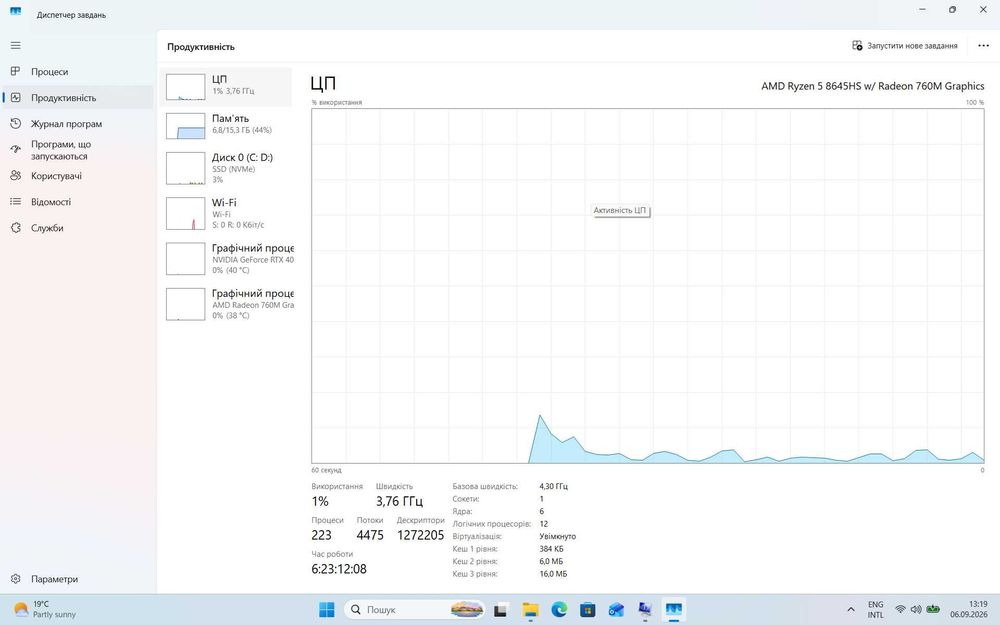The height and width of the screenshot is (625, 1000).
Task: Click the 384 КБ L1 cache value
Action: click(x=551, y=548)
